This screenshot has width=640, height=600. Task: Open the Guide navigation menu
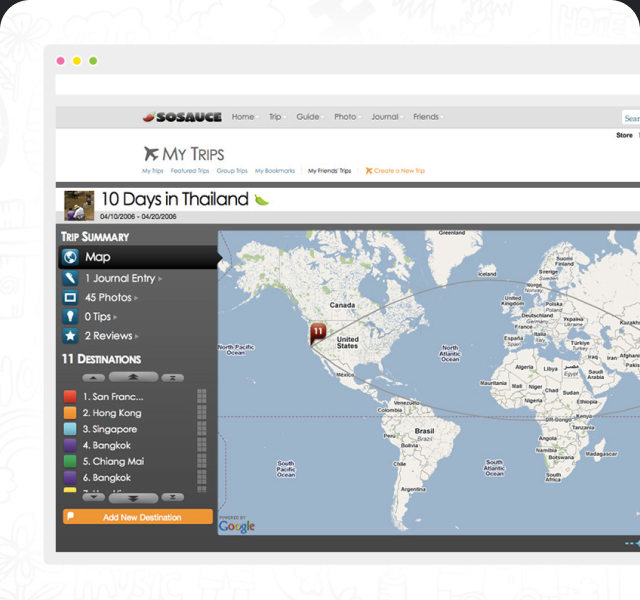309,117
